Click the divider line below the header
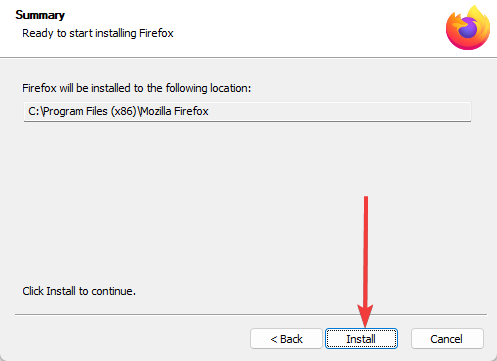Screen dimensions: 497x361 click(x=248, y=57)
